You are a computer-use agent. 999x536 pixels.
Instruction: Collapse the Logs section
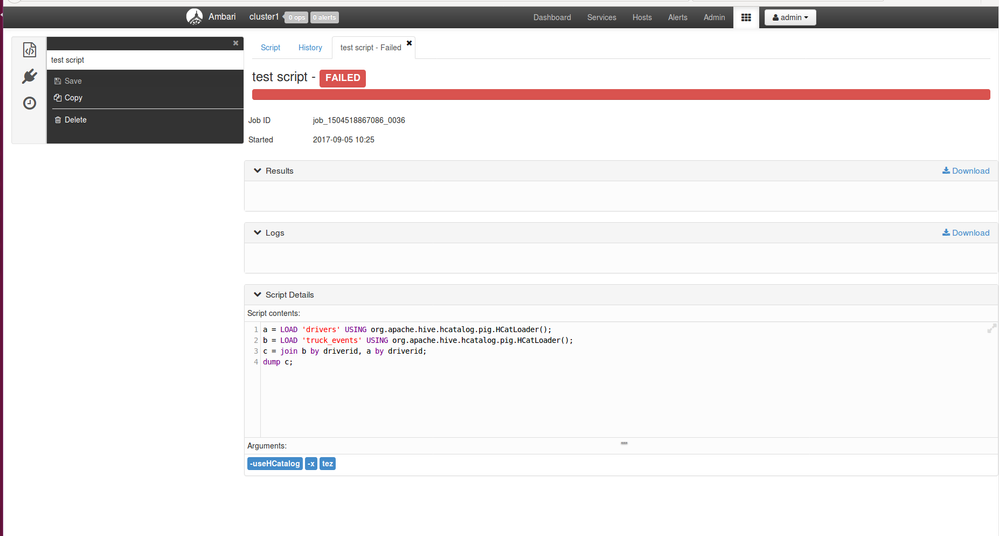tap(257, 233)
